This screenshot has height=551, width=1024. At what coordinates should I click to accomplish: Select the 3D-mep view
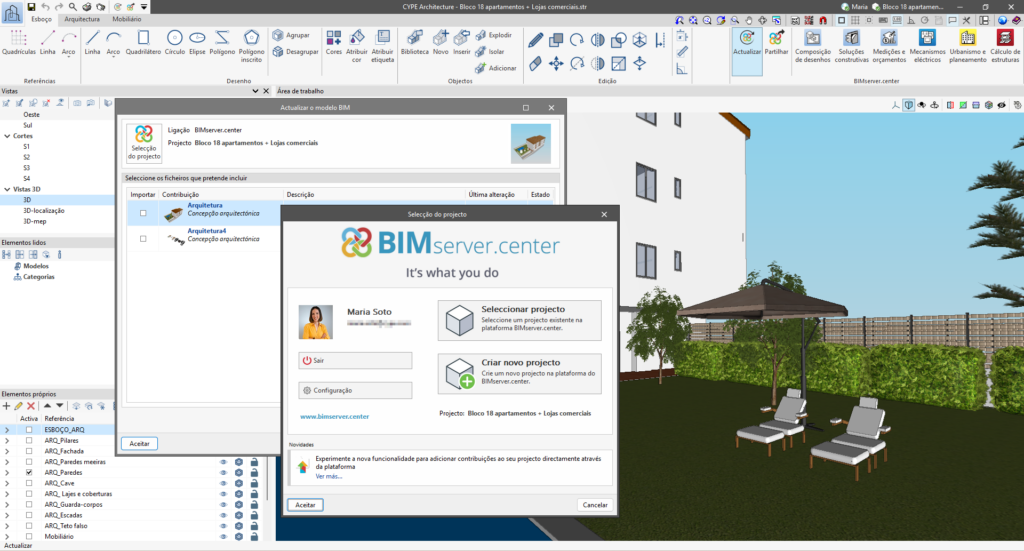point(35,221)
